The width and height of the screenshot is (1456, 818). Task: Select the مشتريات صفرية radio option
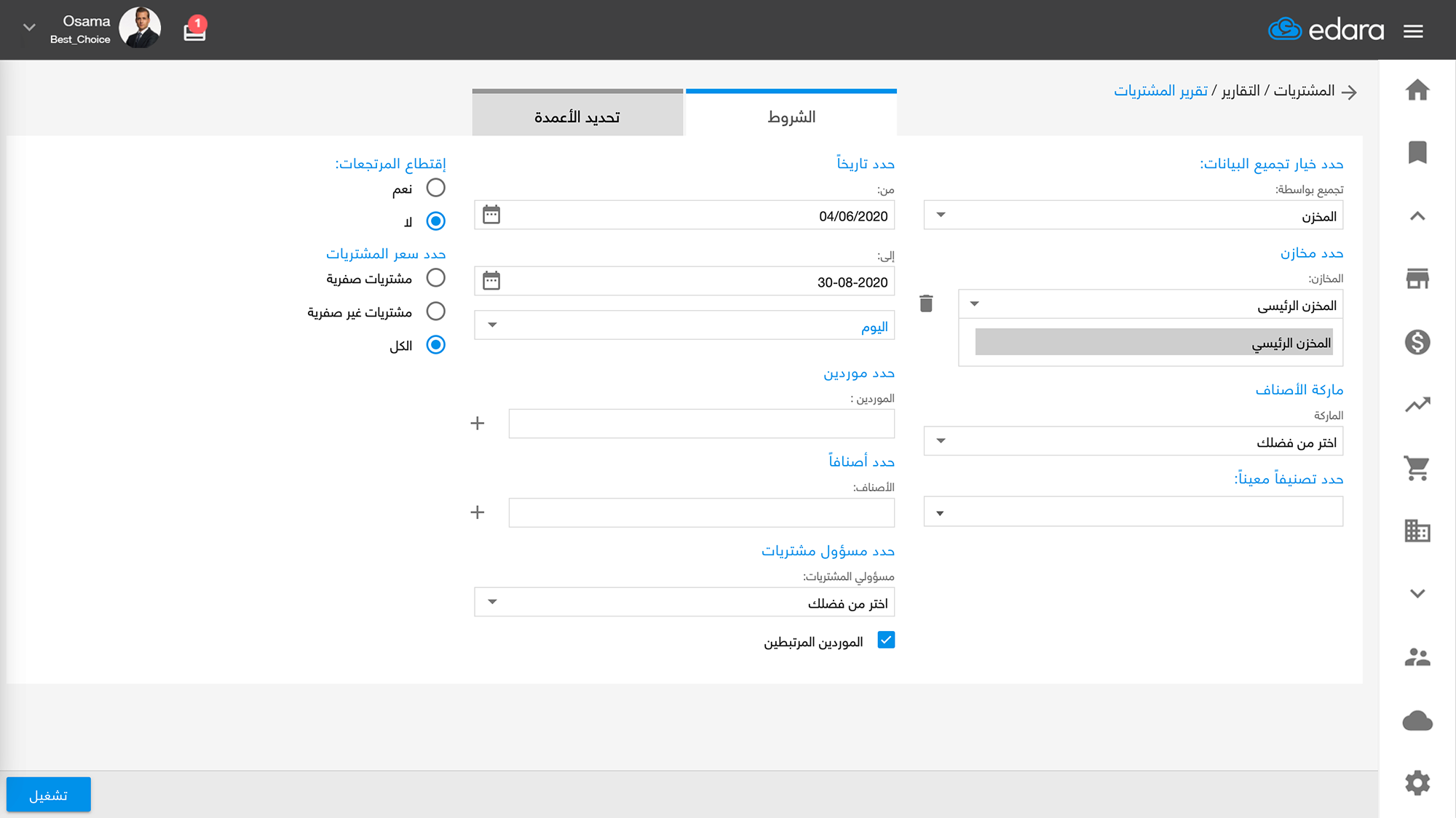coord(435,278)
